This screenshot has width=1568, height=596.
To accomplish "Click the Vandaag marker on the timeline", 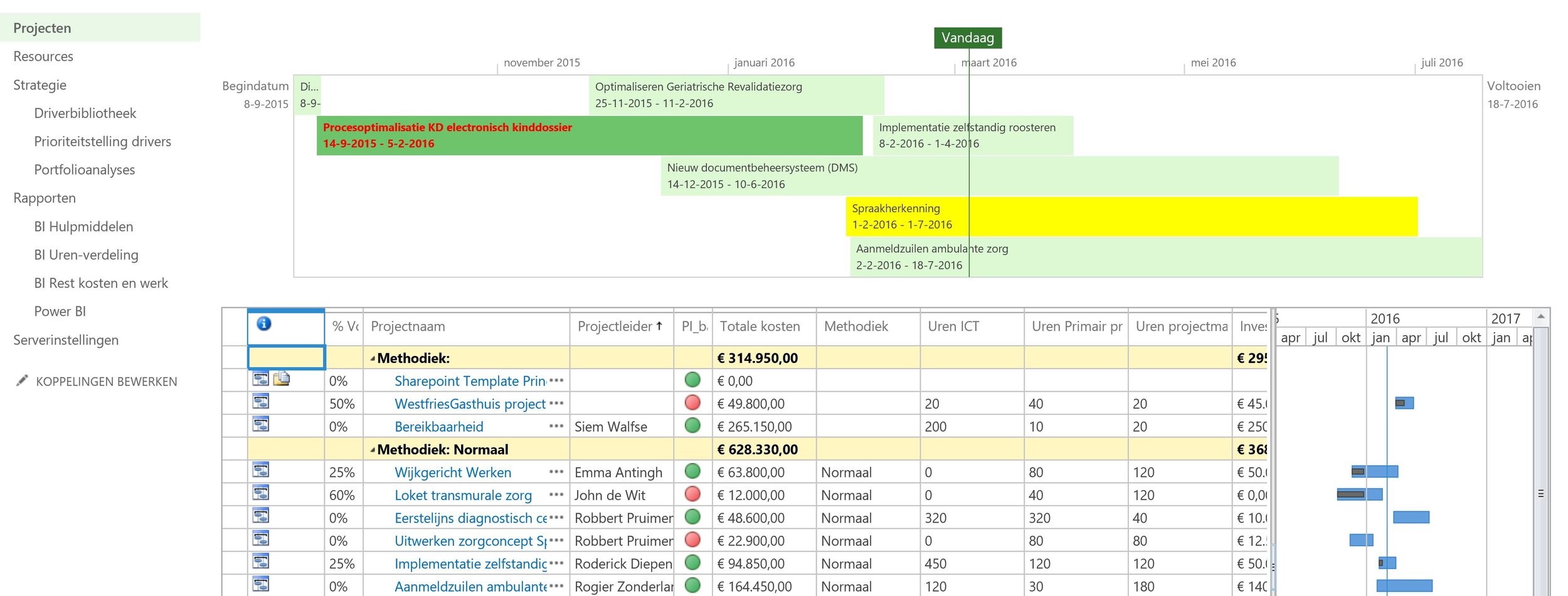I will tap(968, 38).
